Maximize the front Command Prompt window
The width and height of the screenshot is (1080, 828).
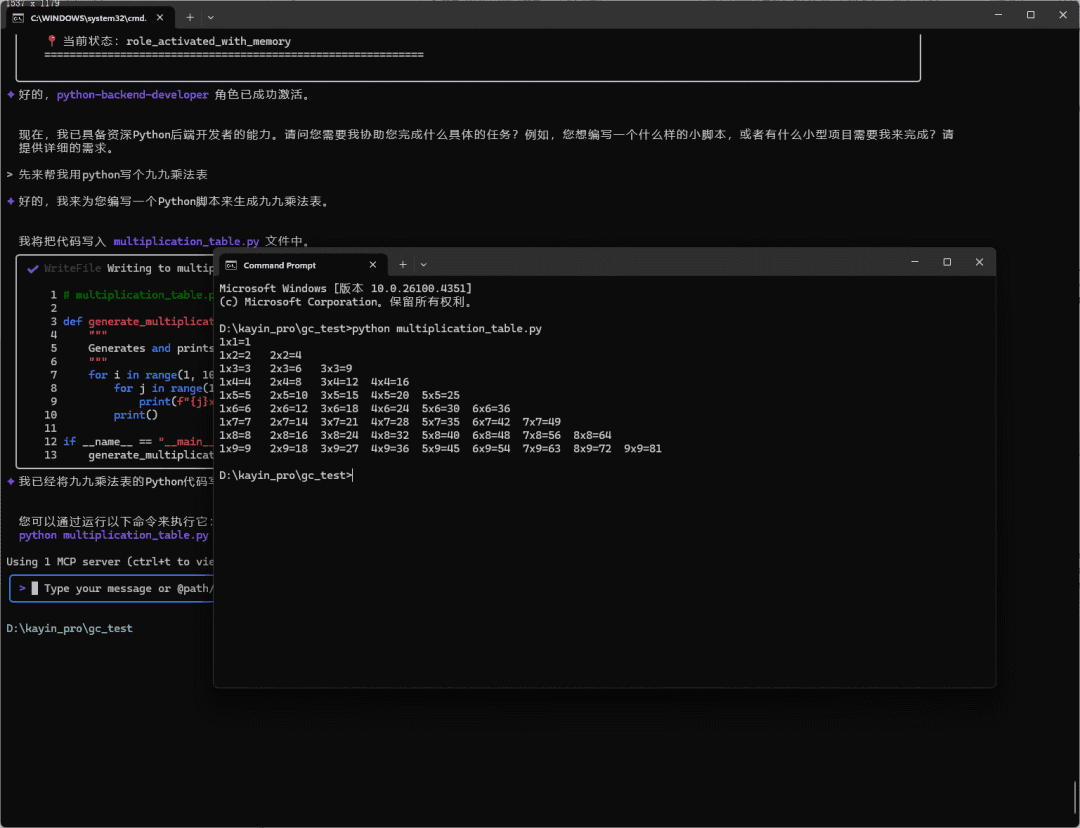pyautogui.click(x=947, y=262)
